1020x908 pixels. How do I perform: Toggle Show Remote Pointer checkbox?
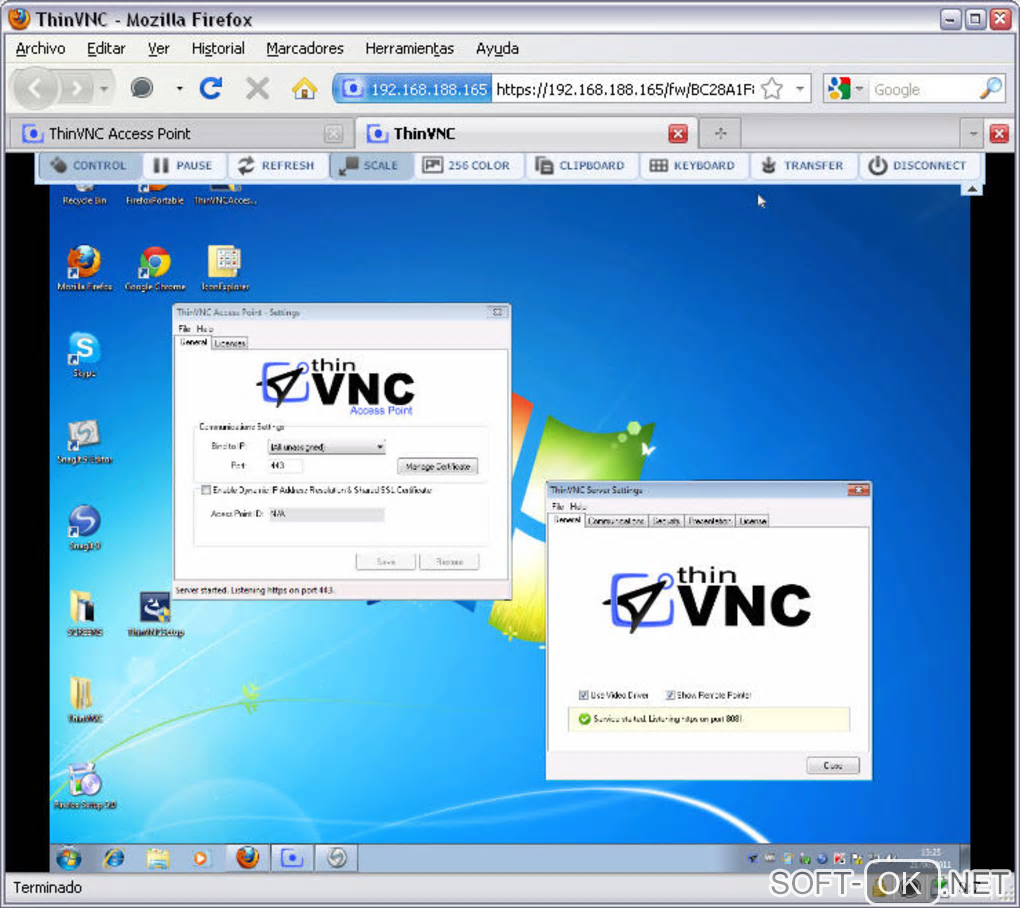pos(670,695)
